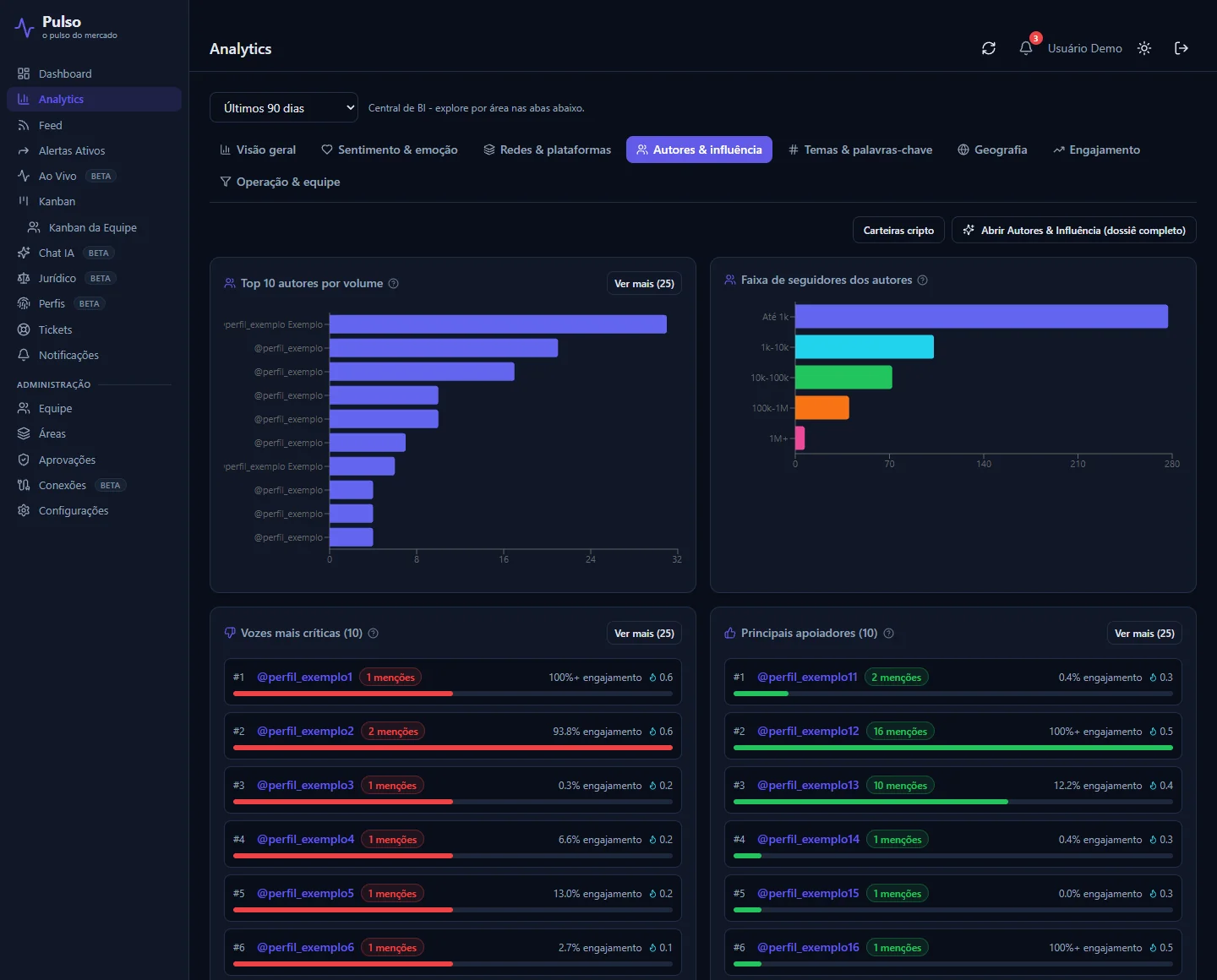1217x980 pixels.
Task: Open the notifications bell in the header
Action: (1026, 48)
